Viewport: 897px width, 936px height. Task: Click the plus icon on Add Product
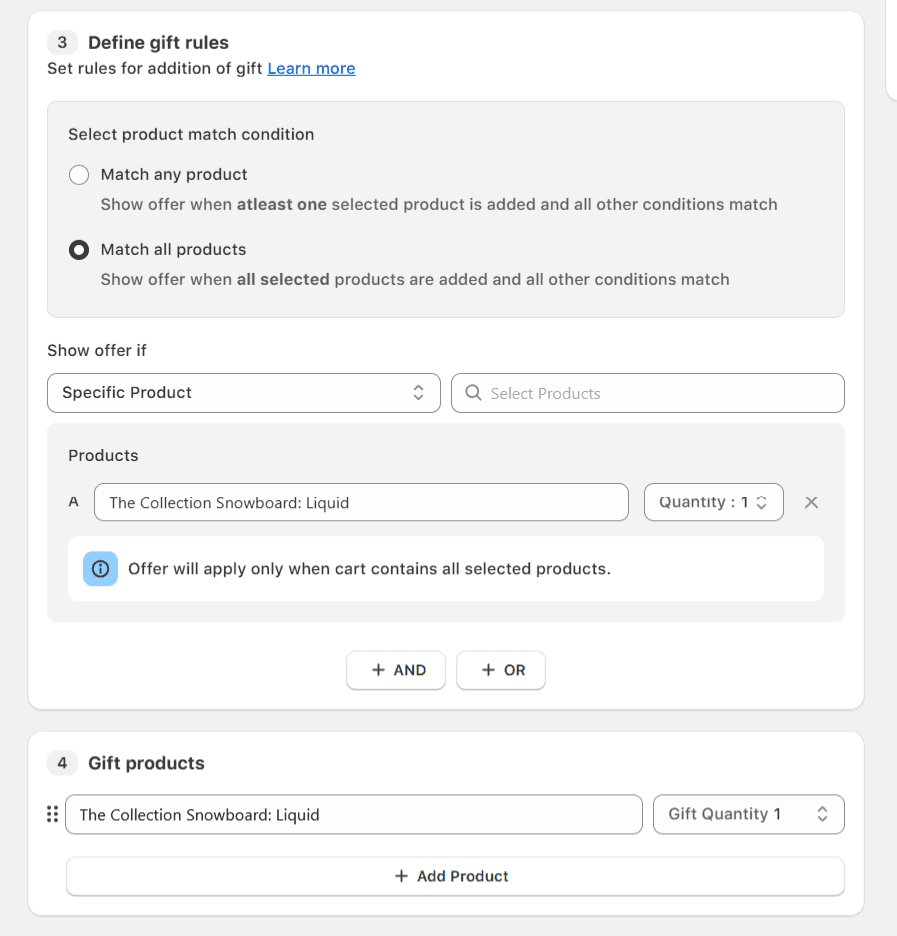click(x=401, y=876)
